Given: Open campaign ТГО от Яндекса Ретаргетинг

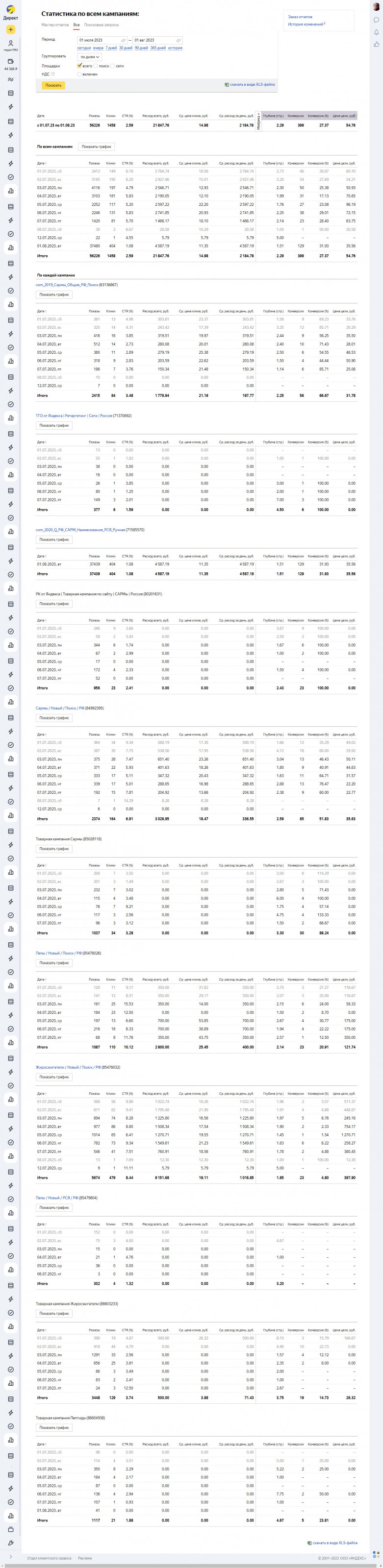Looking at the screenshot, I should [74, 416].
